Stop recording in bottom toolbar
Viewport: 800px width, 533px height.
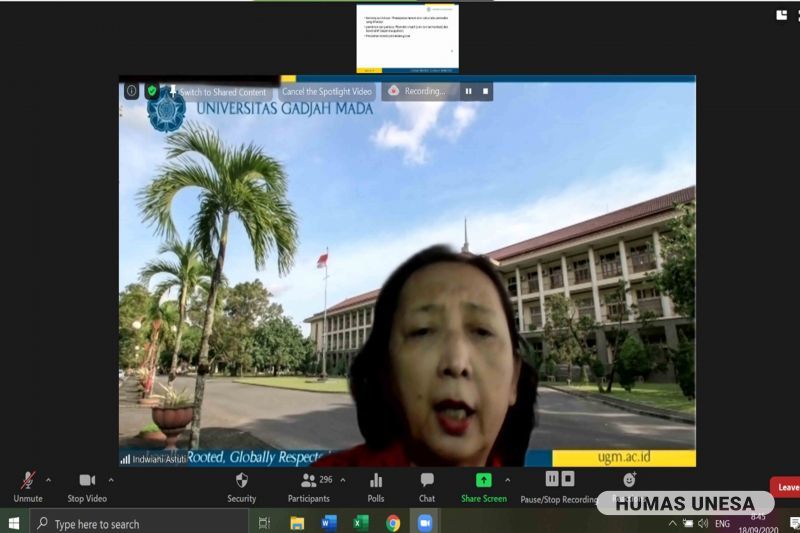568,479
